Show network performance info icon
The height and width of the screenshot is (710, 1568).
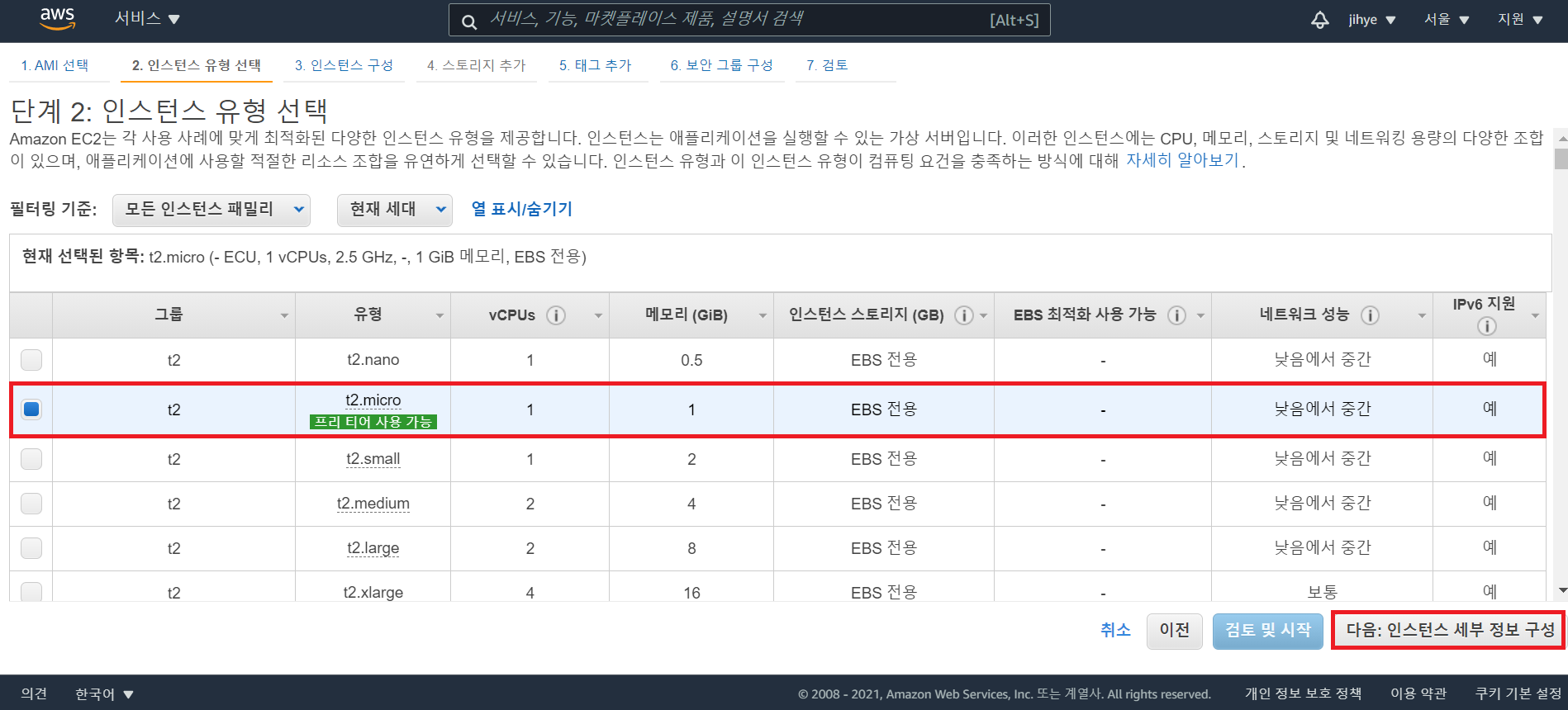pyautogui.click(x=1370, y=315)
